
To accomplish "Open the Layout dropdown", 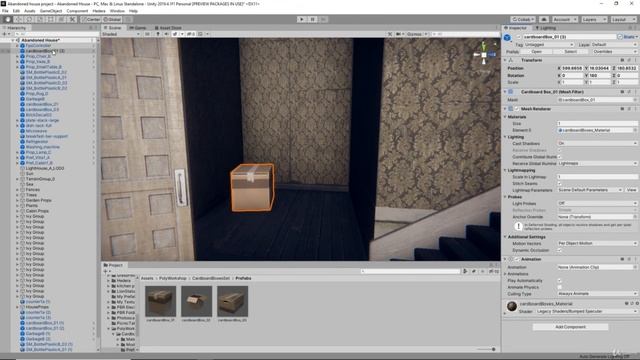I will [623, 19].
